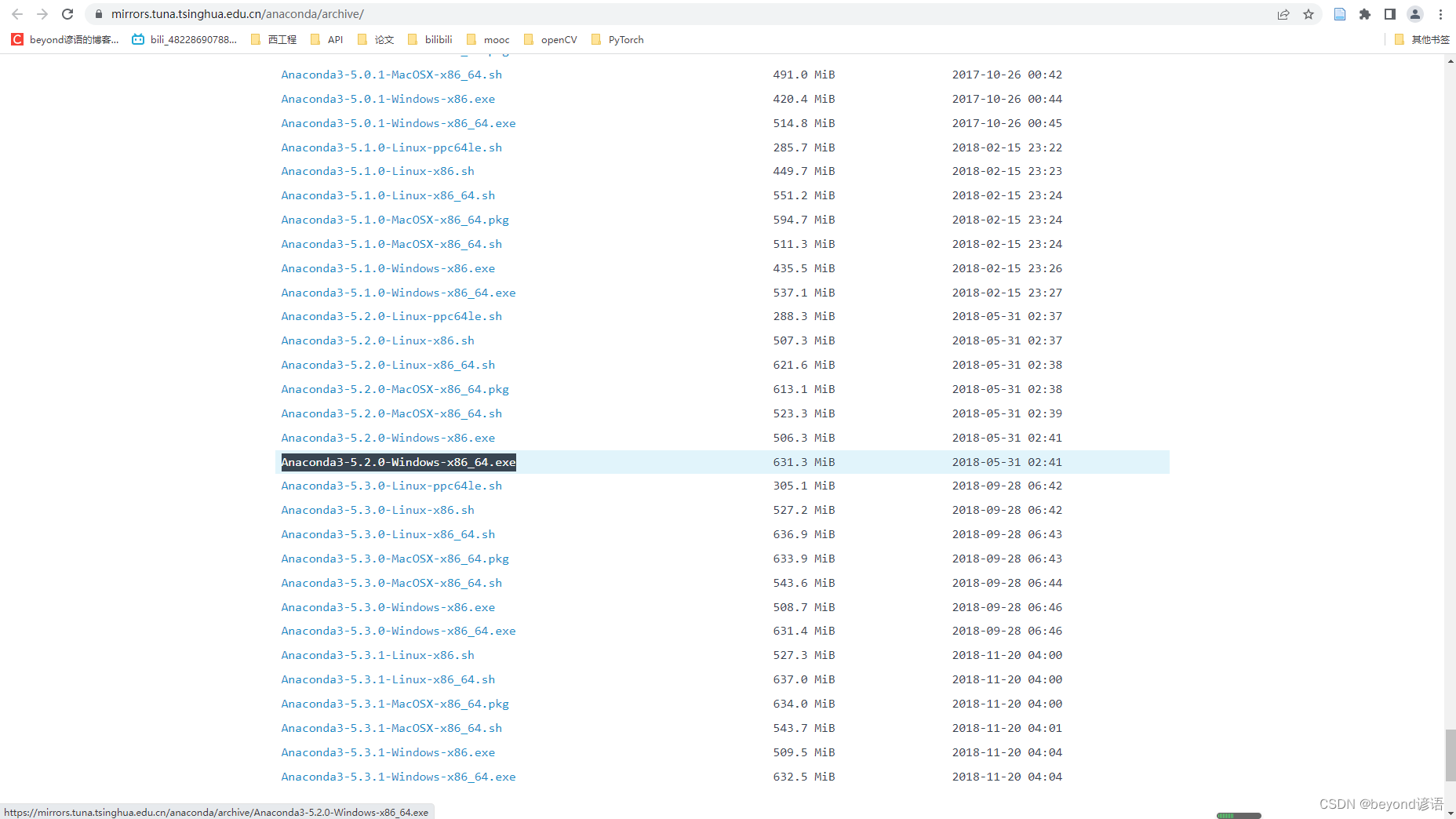Download Anaconda3-5.1.0-Linux-x86.sh

[x=378, y=171]
